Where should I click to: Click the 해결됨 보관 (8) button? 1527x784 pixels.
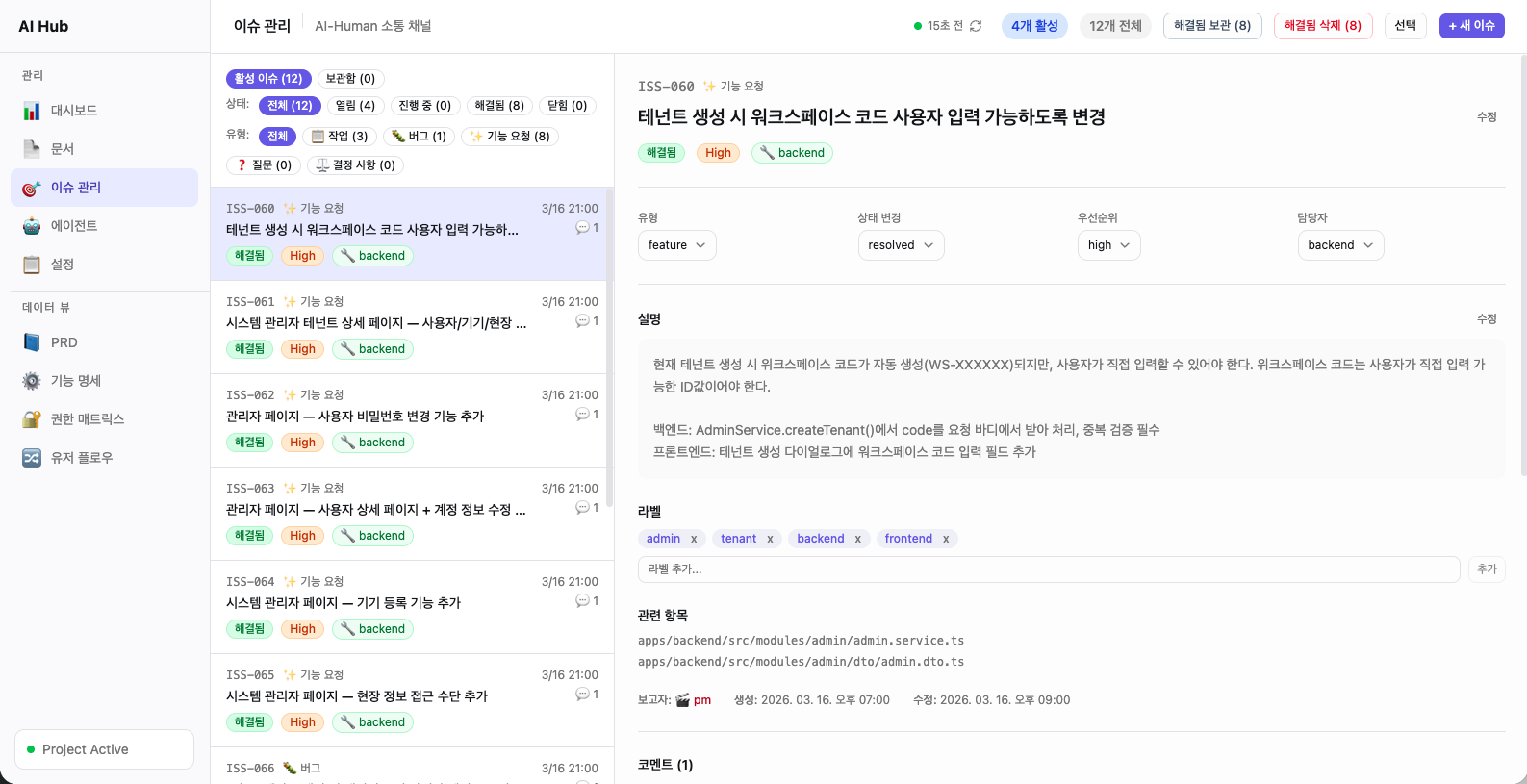click(1212, 26)
